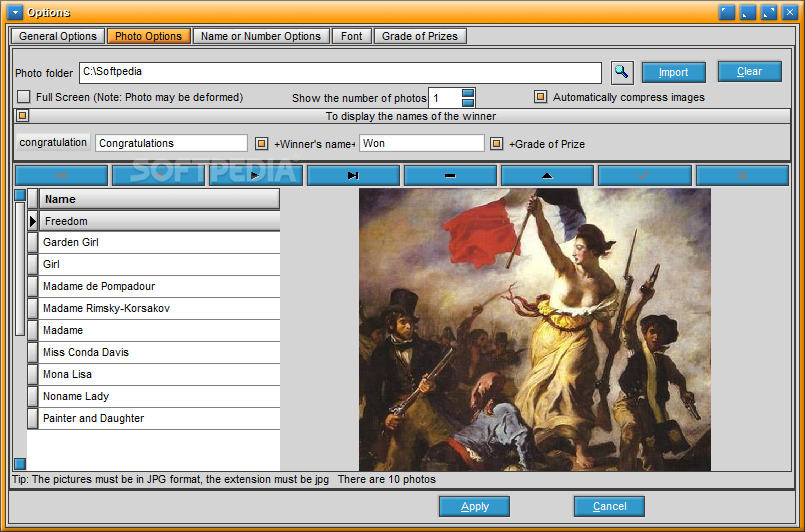Toggle Automatically compress images checkbox
This screenshot has width=805, height=532.
[540, 97]
